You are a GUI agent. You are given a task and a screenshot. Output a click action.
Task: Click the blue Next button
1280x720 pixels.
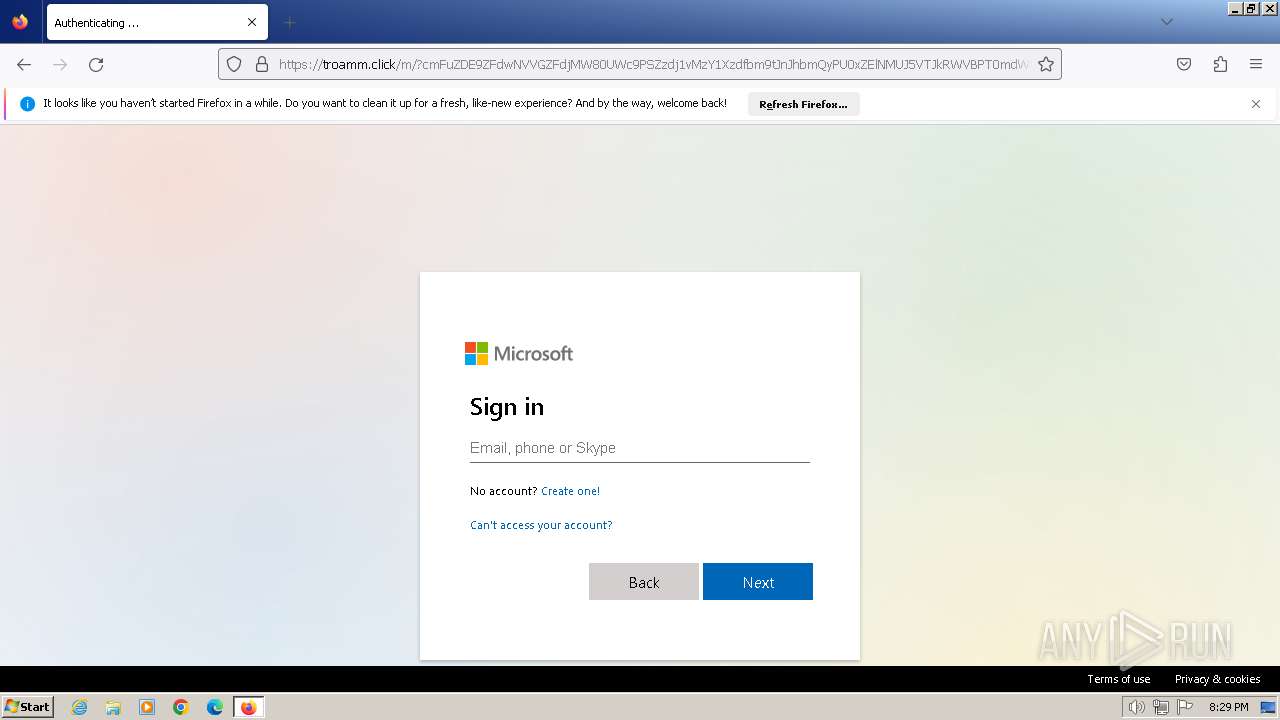[758, 582]
